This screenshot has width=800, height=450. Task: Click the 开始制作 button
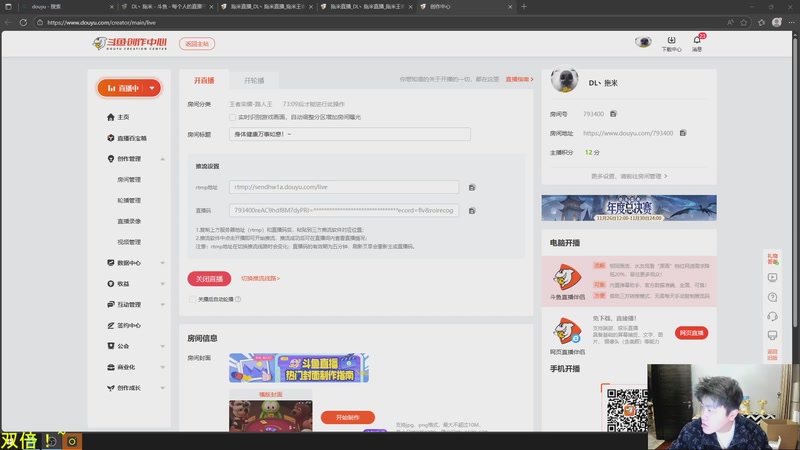(x=347, y=417)
